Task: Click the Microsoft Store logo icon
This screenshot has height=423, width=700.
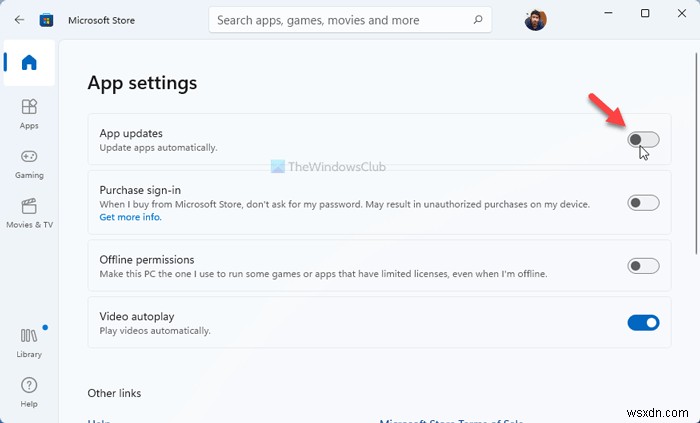Action: click(x=46, y=20)
